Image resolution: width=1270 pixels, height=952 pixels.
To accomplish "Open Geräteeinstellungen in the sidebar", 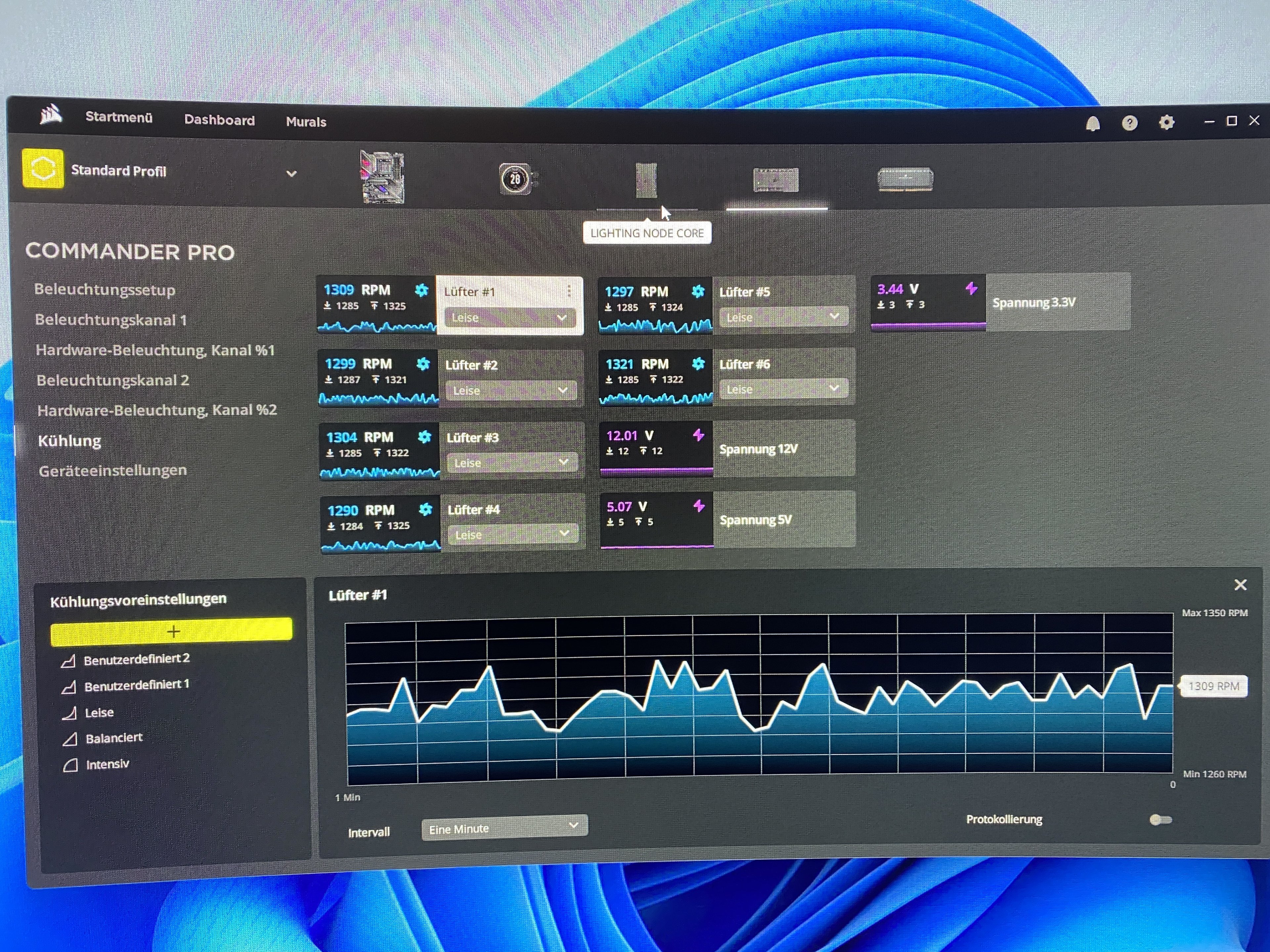I will point(112,471).
